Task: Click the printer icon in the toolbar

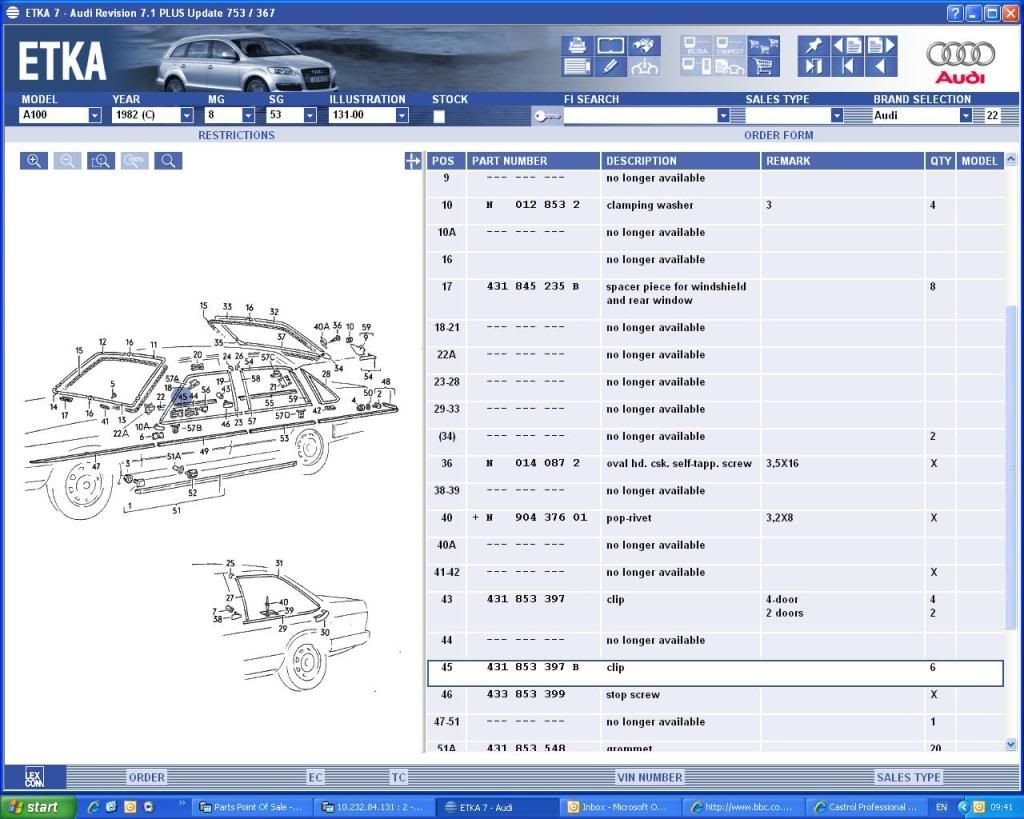Action: pyautogui.click(x=577, y=46)
